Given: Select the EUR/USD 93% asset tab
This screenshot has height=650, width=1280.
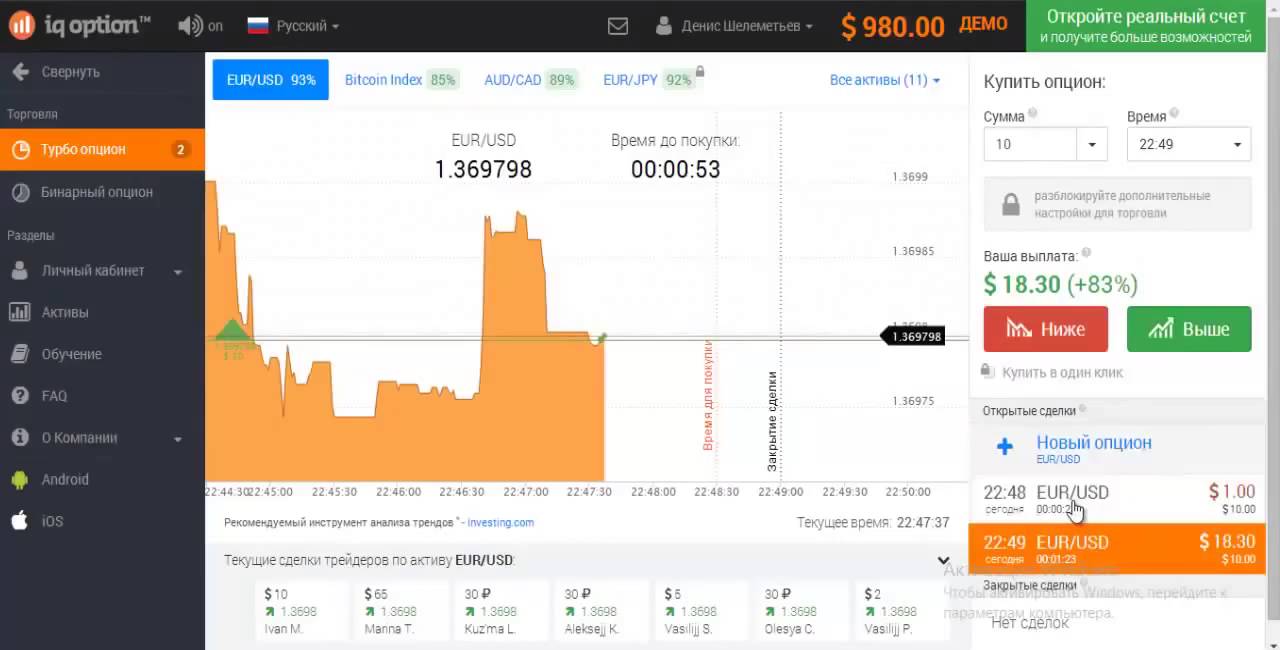Looking at the screenshot, I should click(x=271, y=80).
